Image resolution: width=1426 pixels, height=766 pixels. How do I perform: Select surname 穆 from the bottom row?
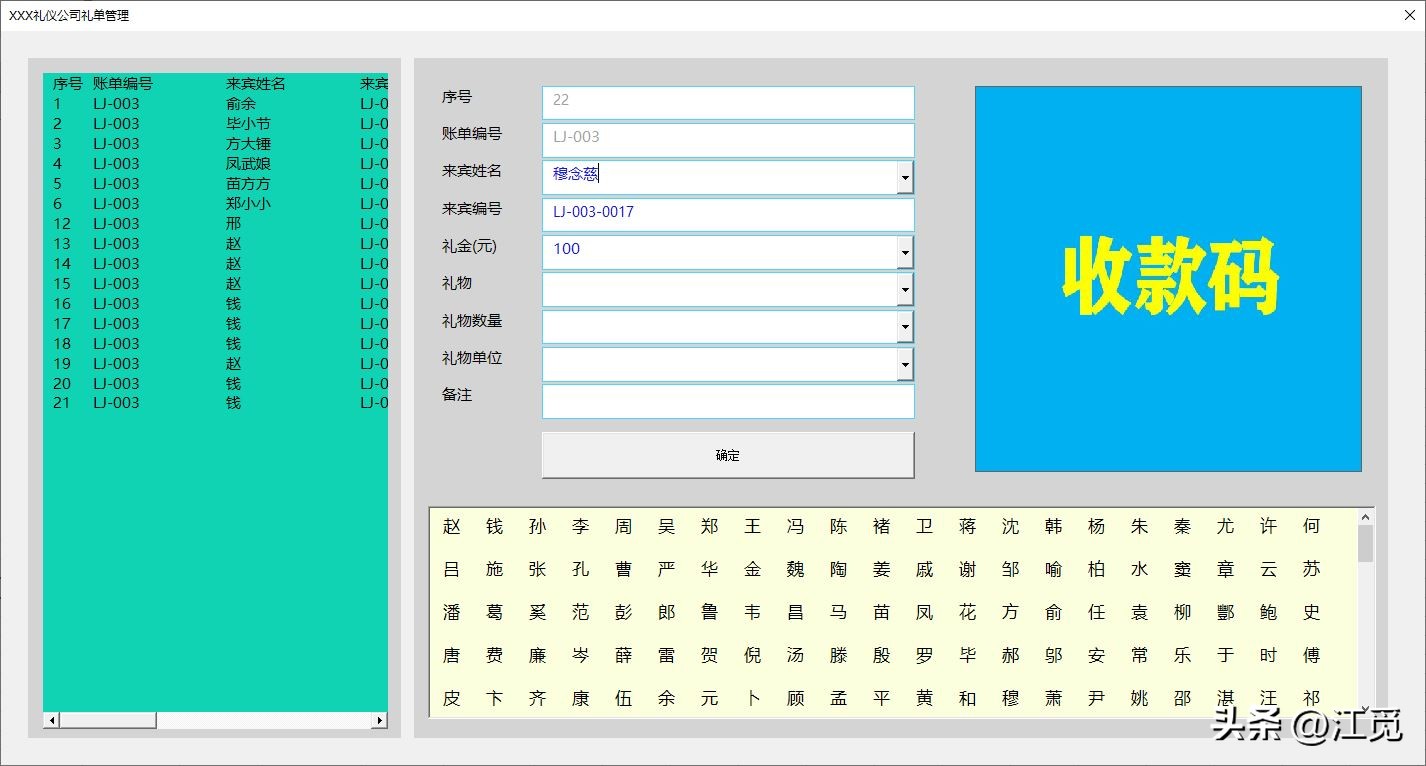point(1010,699)
